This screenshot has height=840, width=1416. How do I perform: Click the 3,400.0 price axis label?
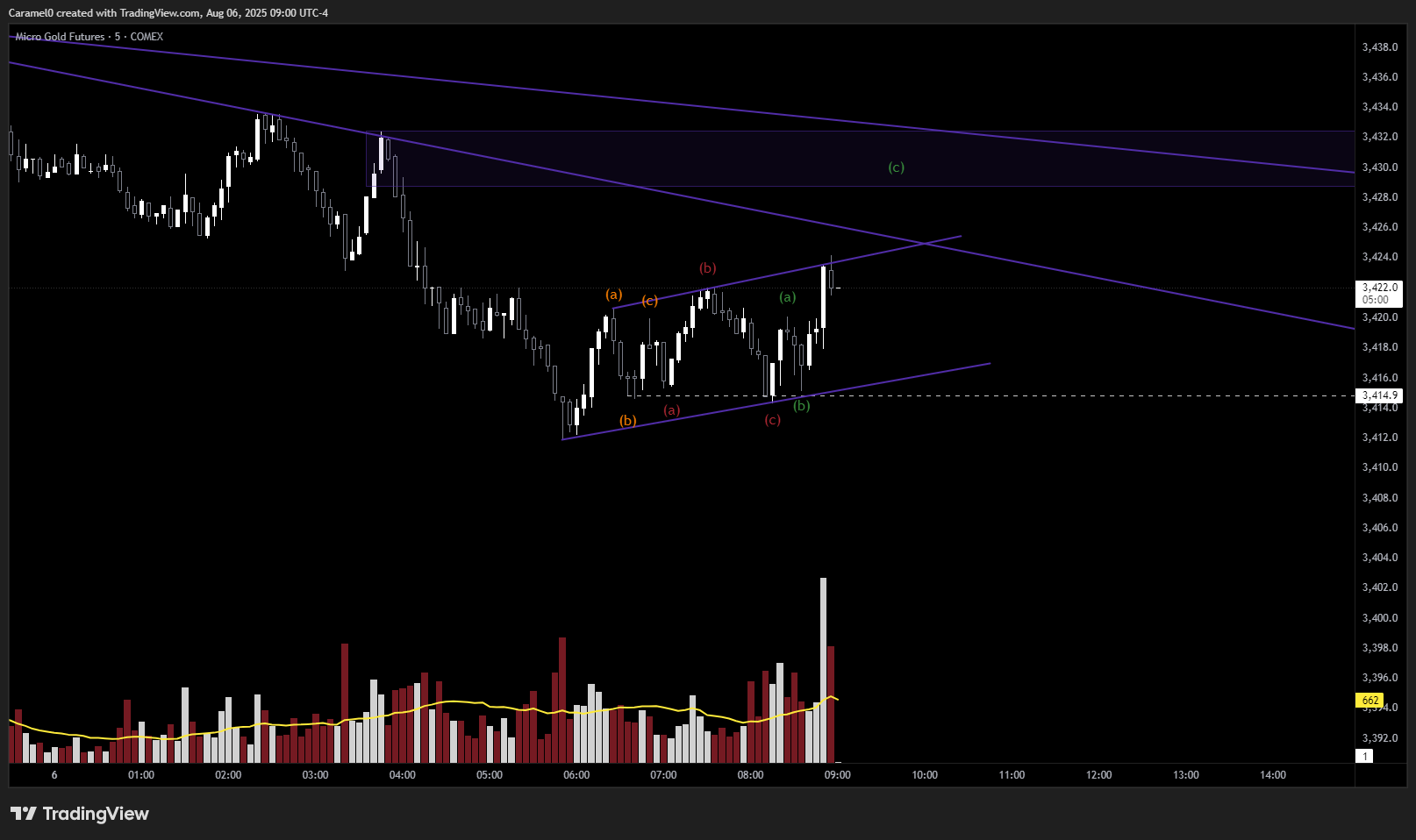click(1380, 618)
